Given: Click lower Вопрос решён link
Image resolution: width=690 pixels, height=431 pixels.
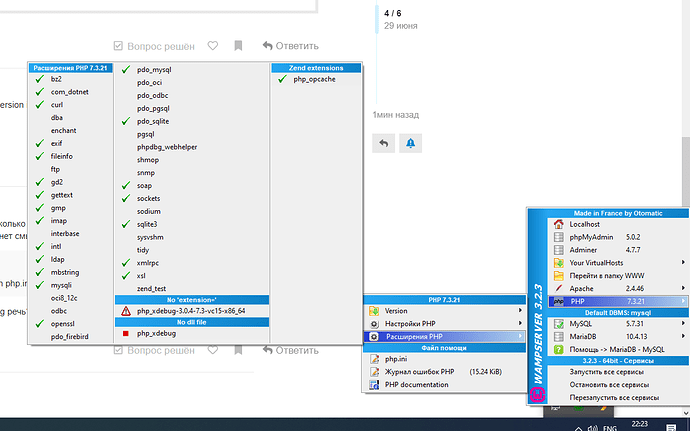Looking at the screenshot, I should (154, 350).
